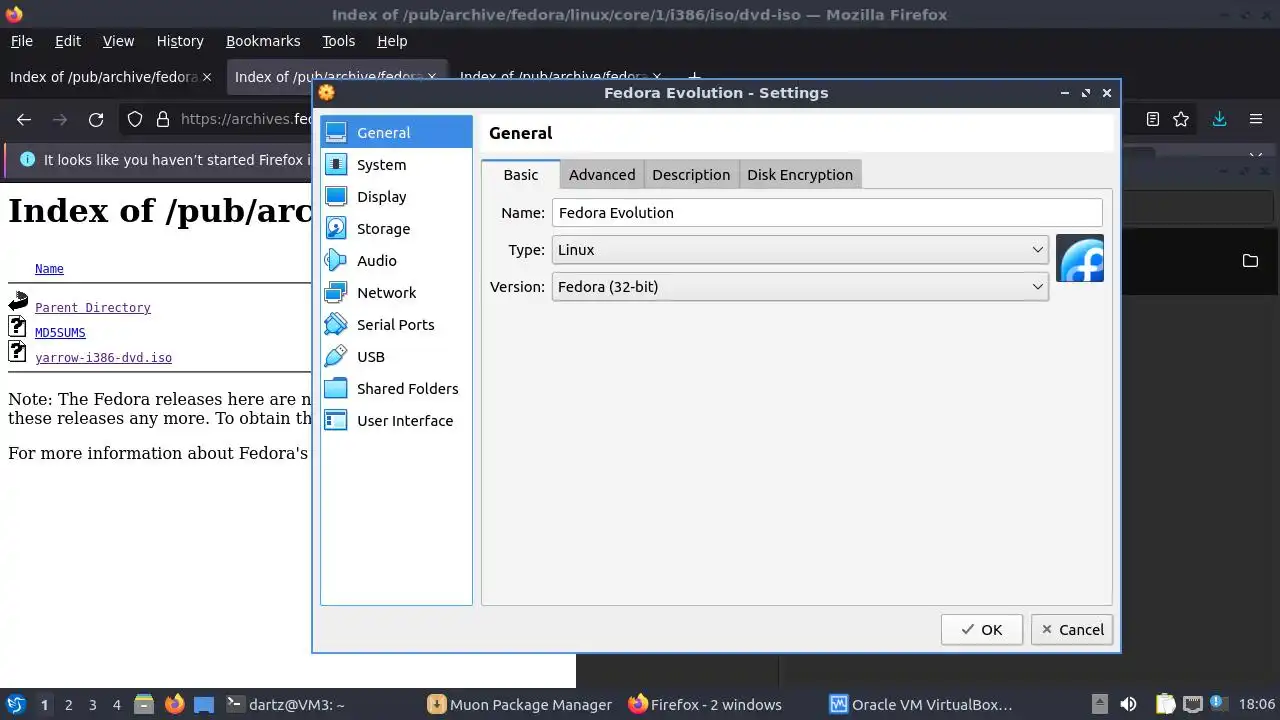Switch to the Basic tab
This screenshot has height=720, width=1280.
[x=520, y=174]
